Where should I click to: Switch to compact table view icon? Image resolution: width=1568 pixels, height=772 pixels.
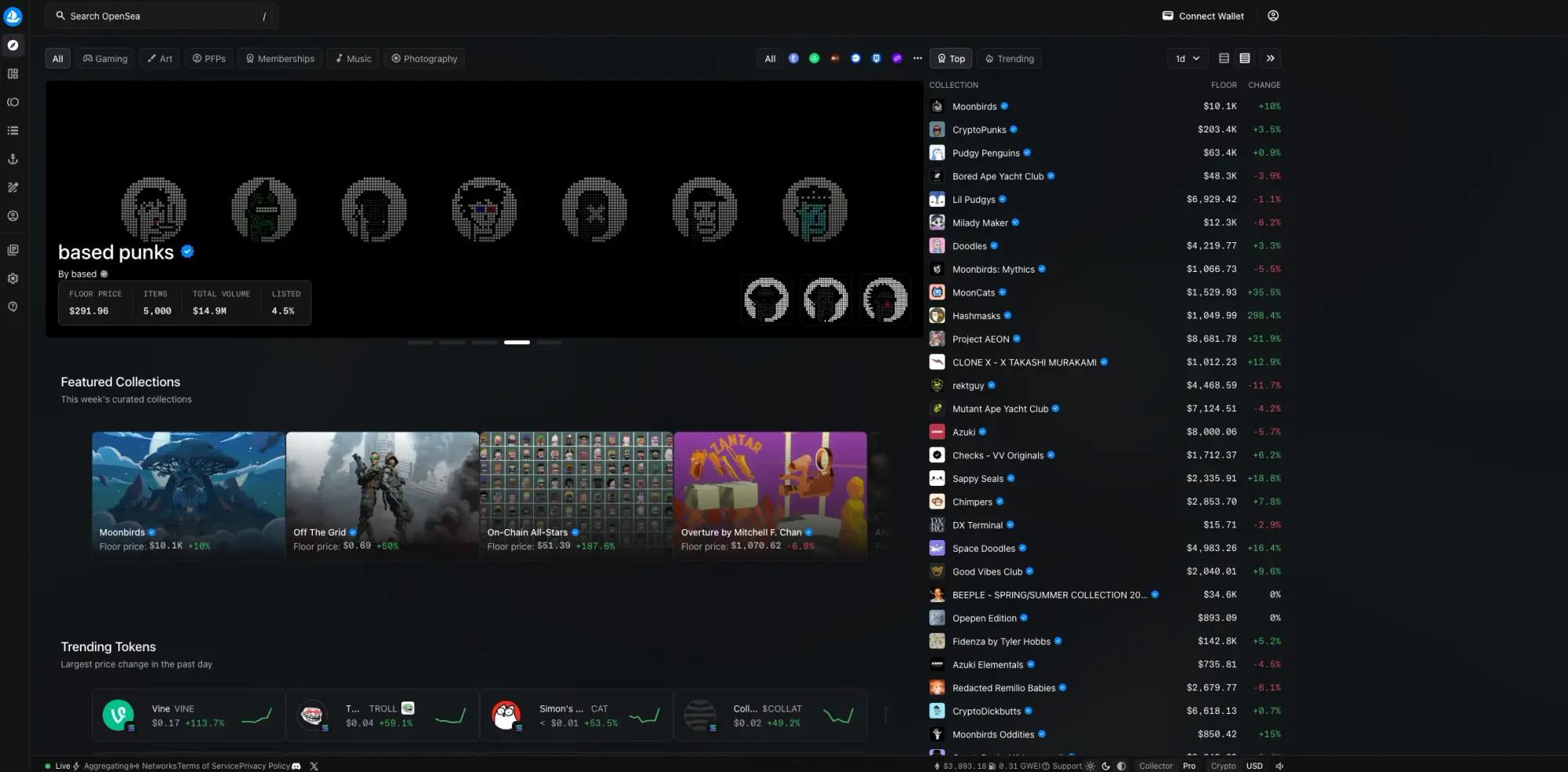(x=1224, y=59)
